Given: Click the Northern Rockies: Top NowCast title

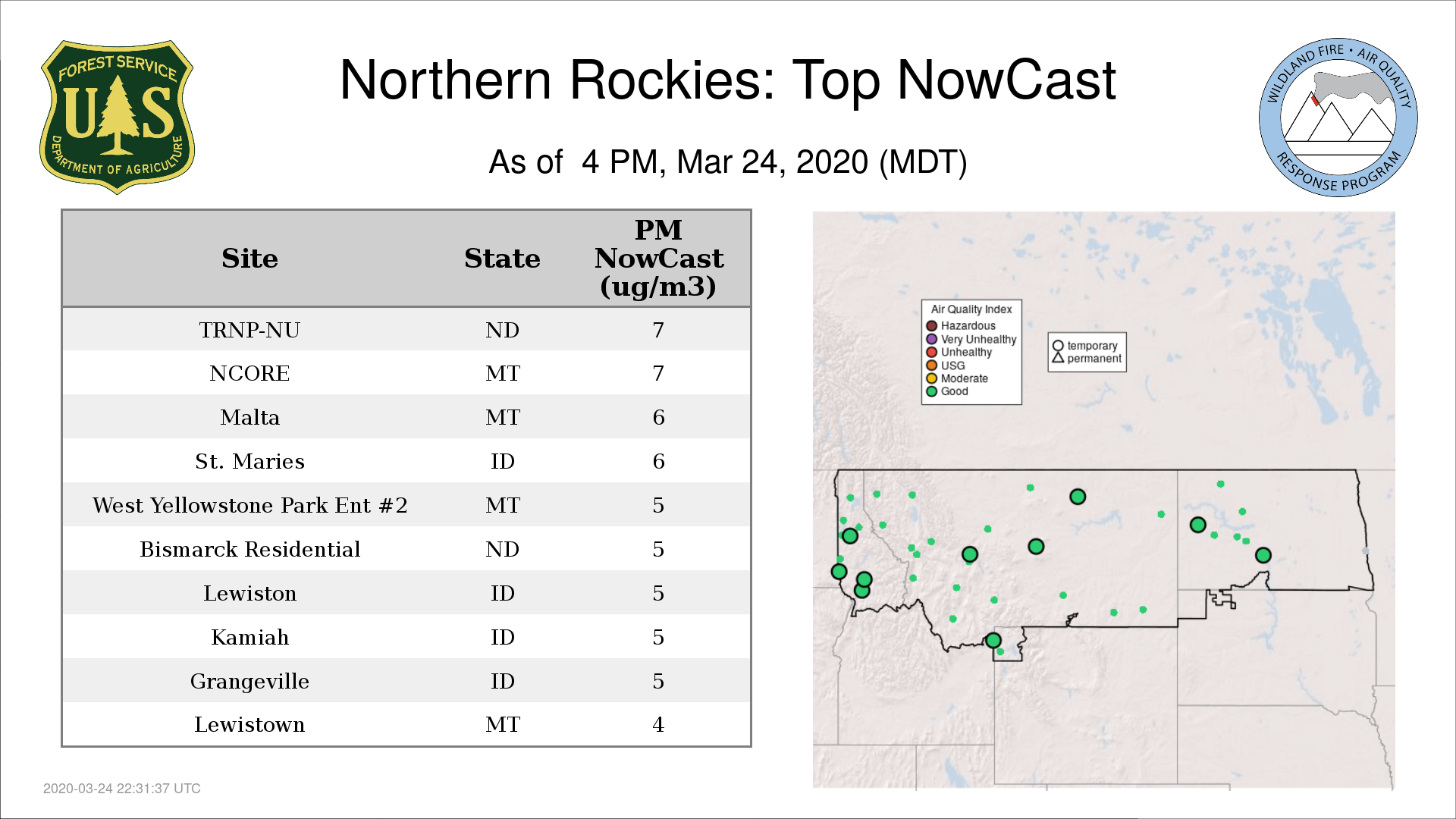Looking at the screenshot, I should [x=727, y=80].
